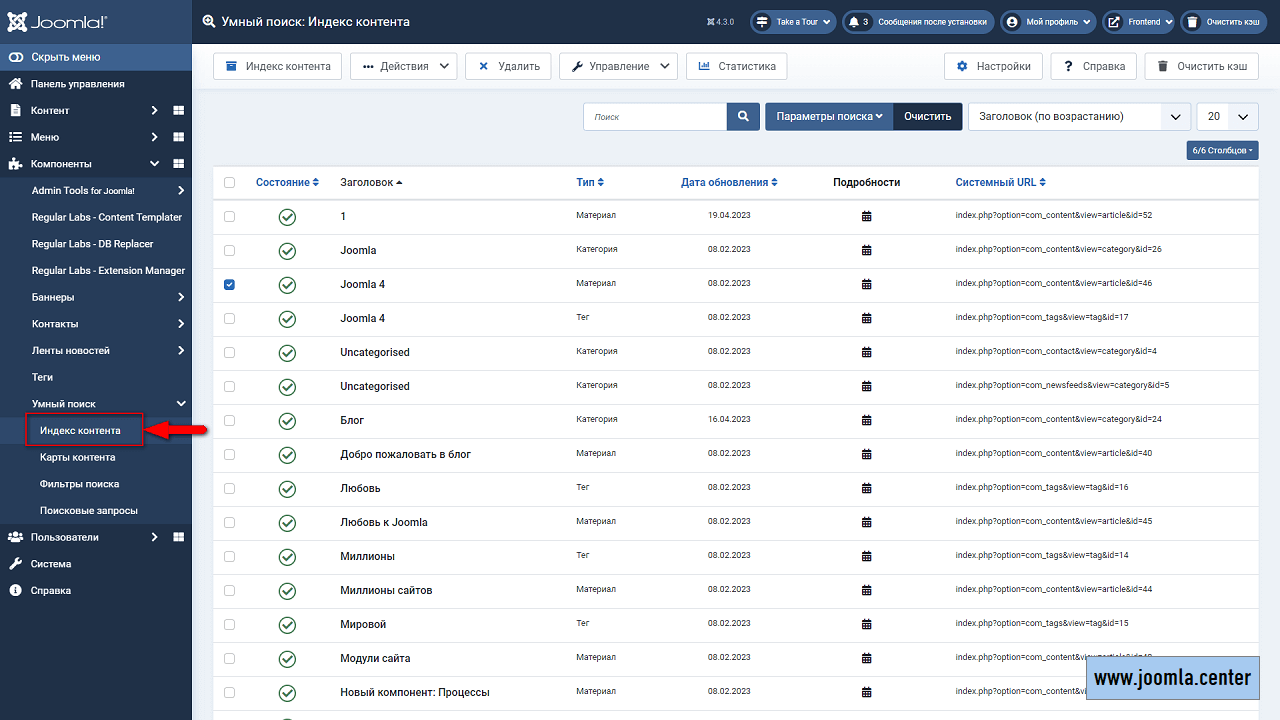Open calendar details icon for Joomla category row

tap(866, 250)
